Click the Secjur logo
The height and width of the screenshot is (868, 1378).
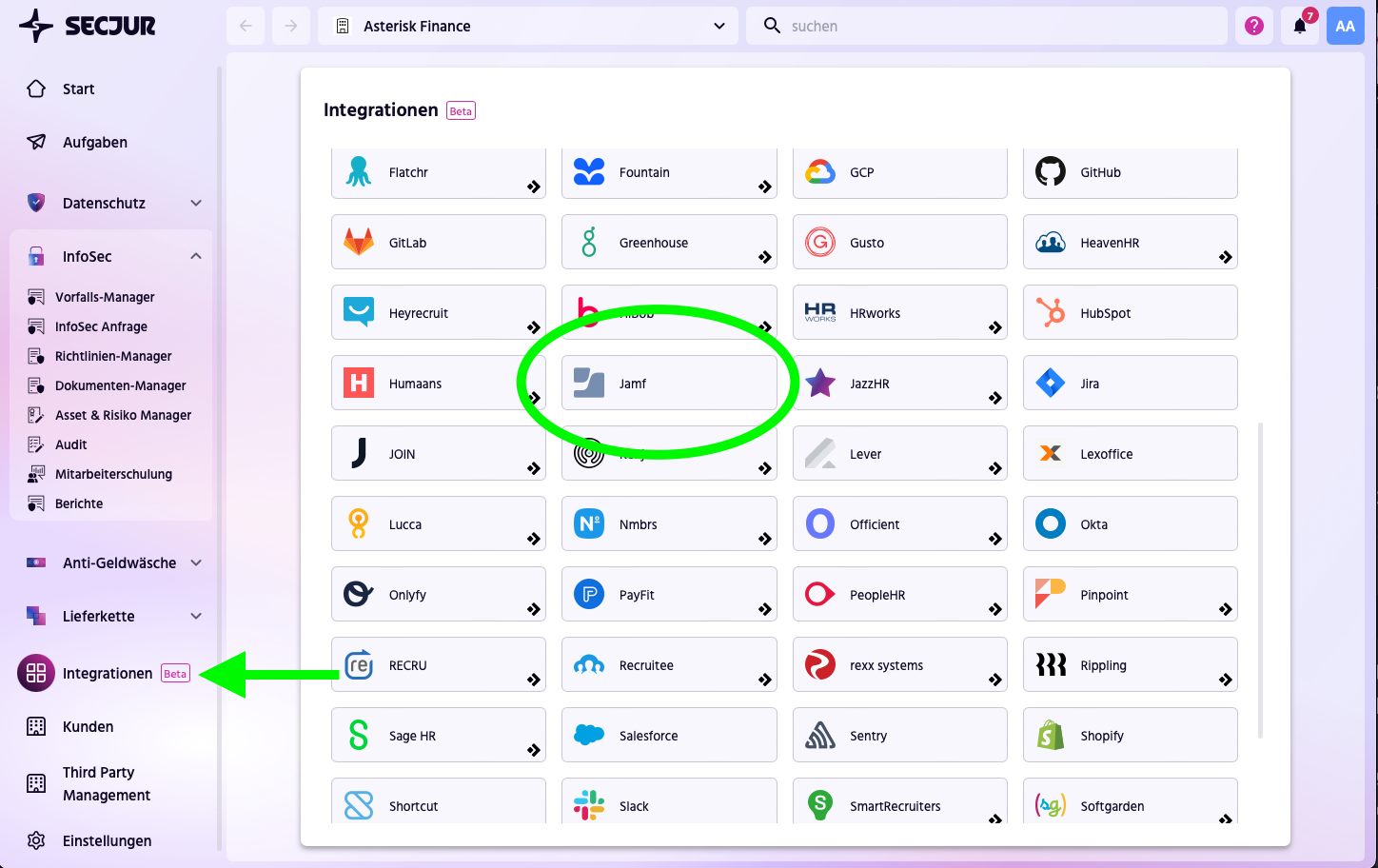tap(88, 26)
